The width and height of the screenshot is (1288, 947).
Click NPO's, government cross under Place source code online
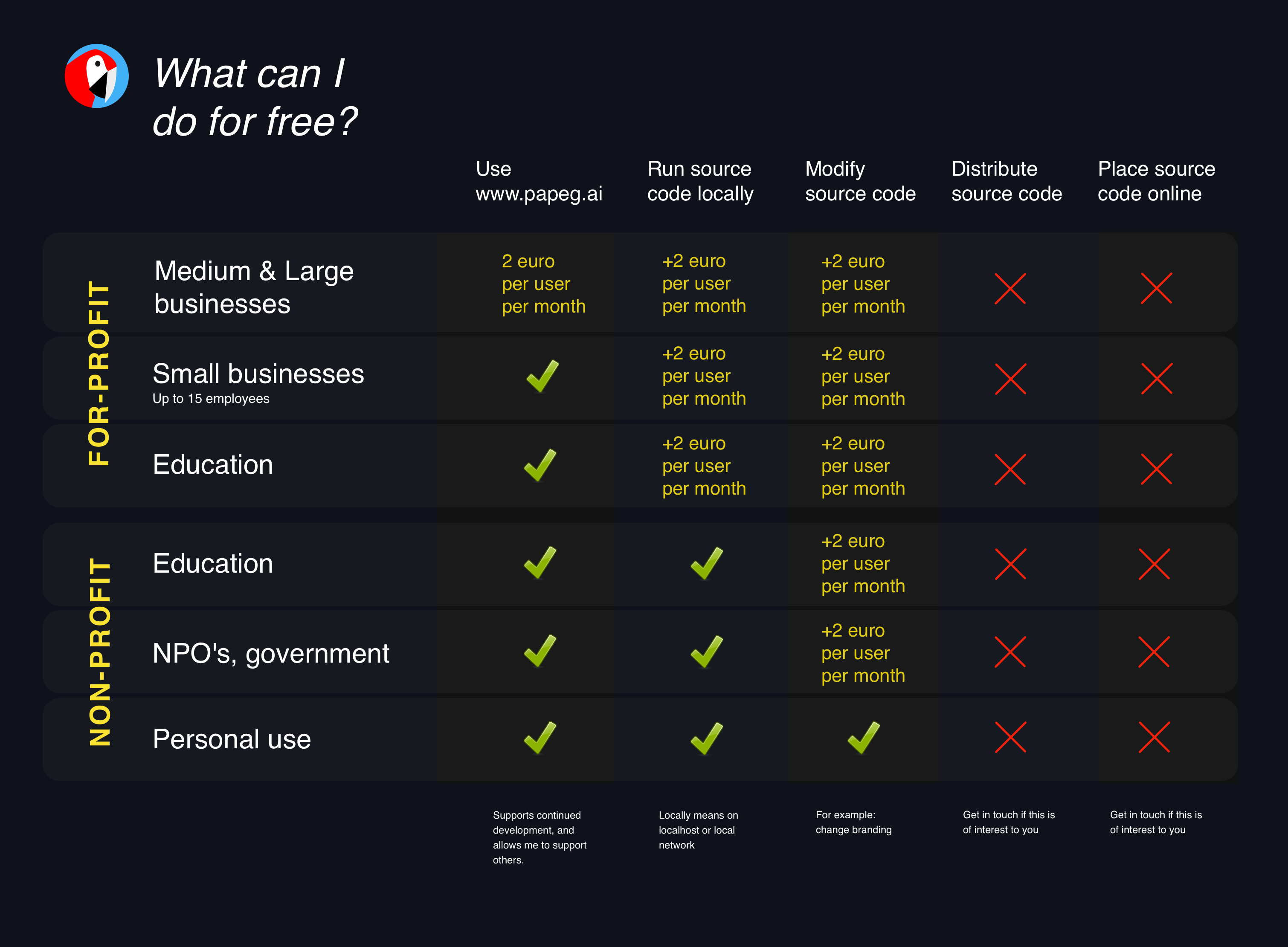coord(1154,652)
